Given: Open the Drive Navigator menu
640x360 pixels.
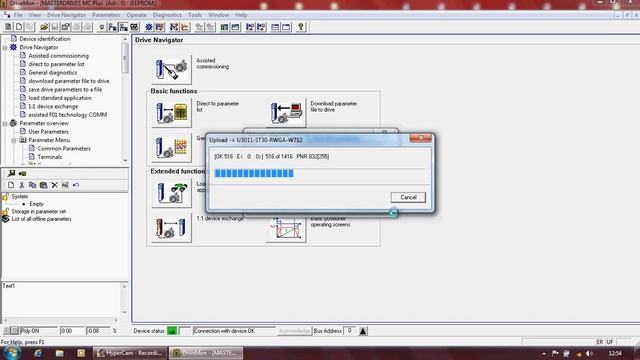Looking at the screenshot, I should tap(67, 15).
